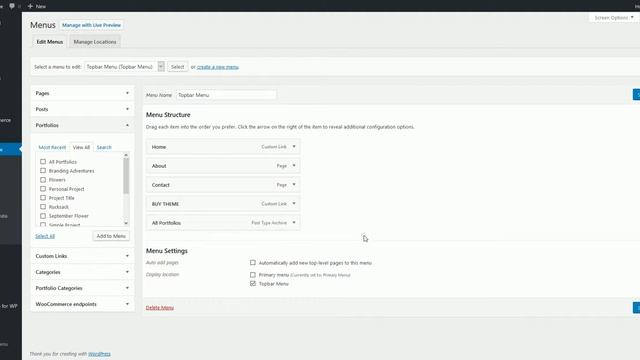Switch to the Manage Locations tab
Image resolution: width=640 pixels, height=360 pixels.
[95, 42]
